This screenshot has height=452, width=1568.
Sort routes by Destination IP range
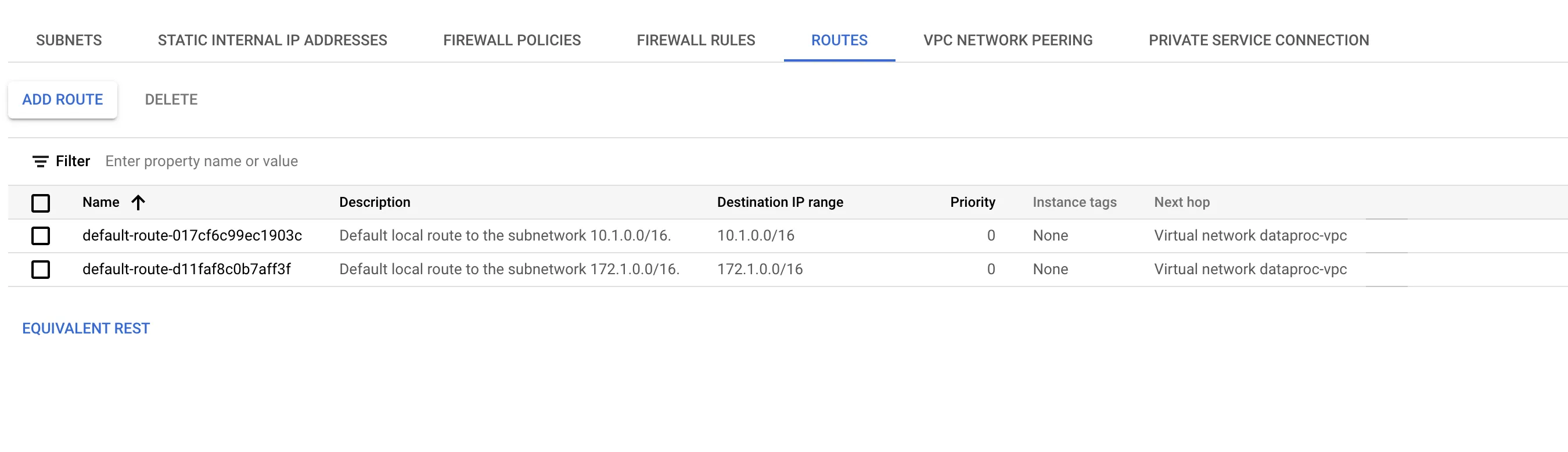point(780,202)
